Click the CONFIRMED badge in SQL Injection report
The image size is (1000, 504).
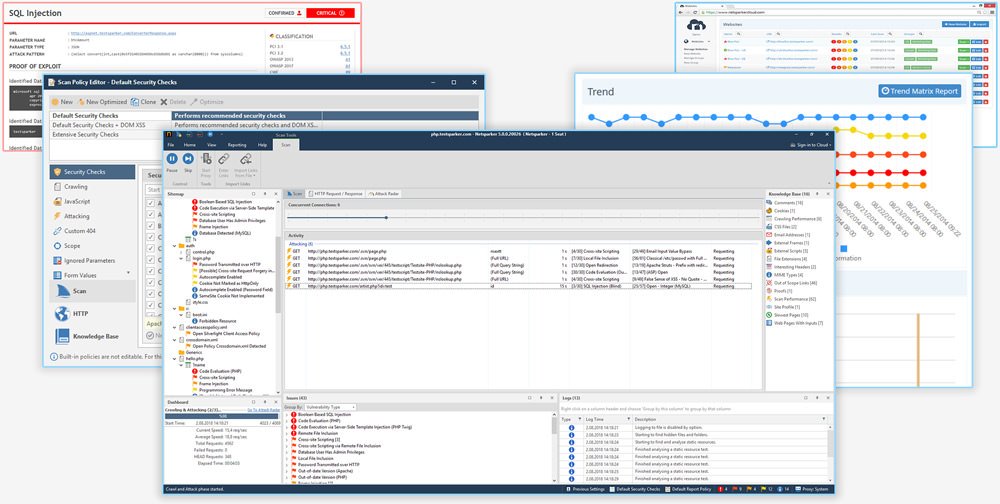tap(284, 13)
